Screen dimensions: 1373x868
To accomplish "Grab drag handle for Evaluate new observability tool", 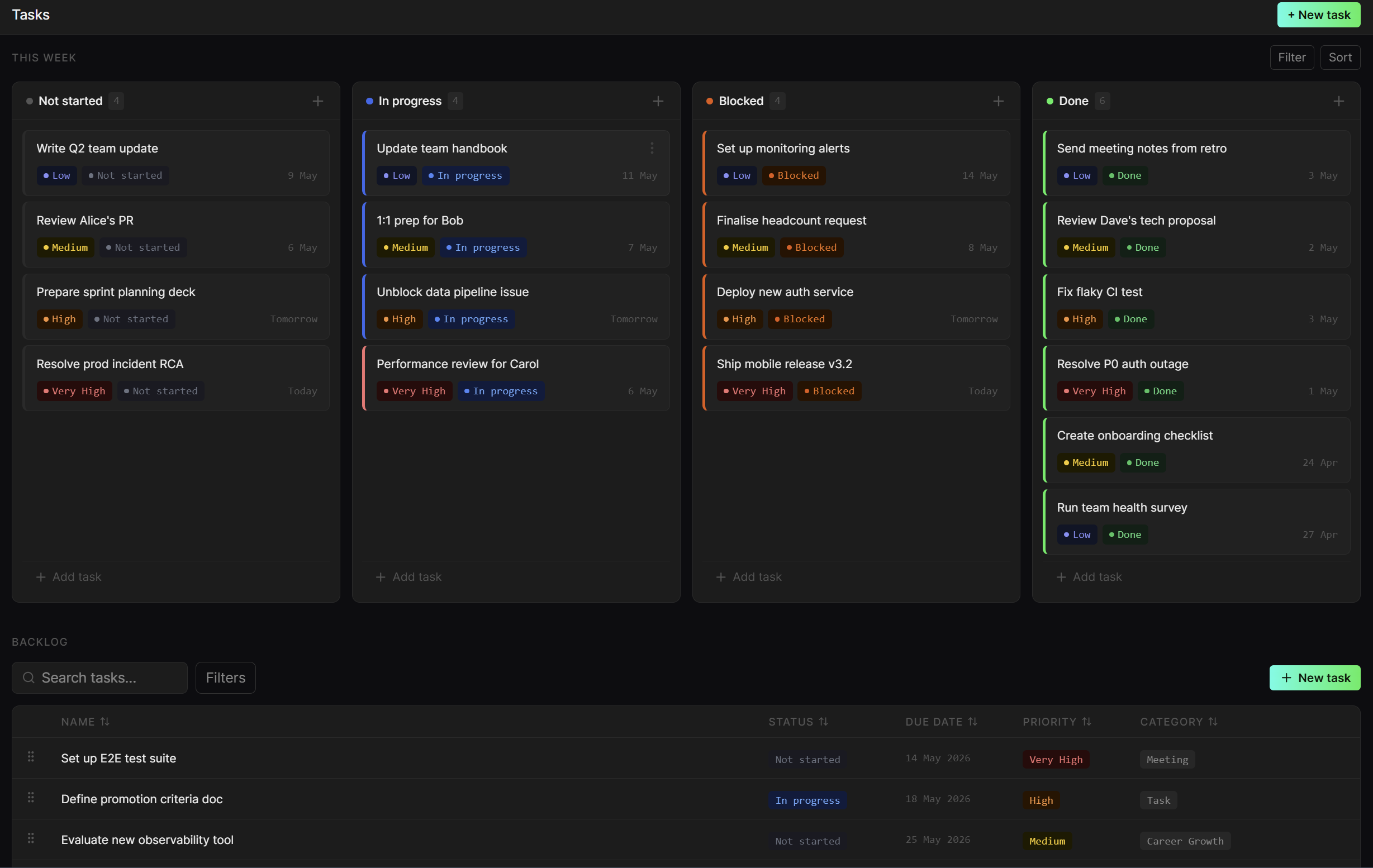I will coord(31,838).
